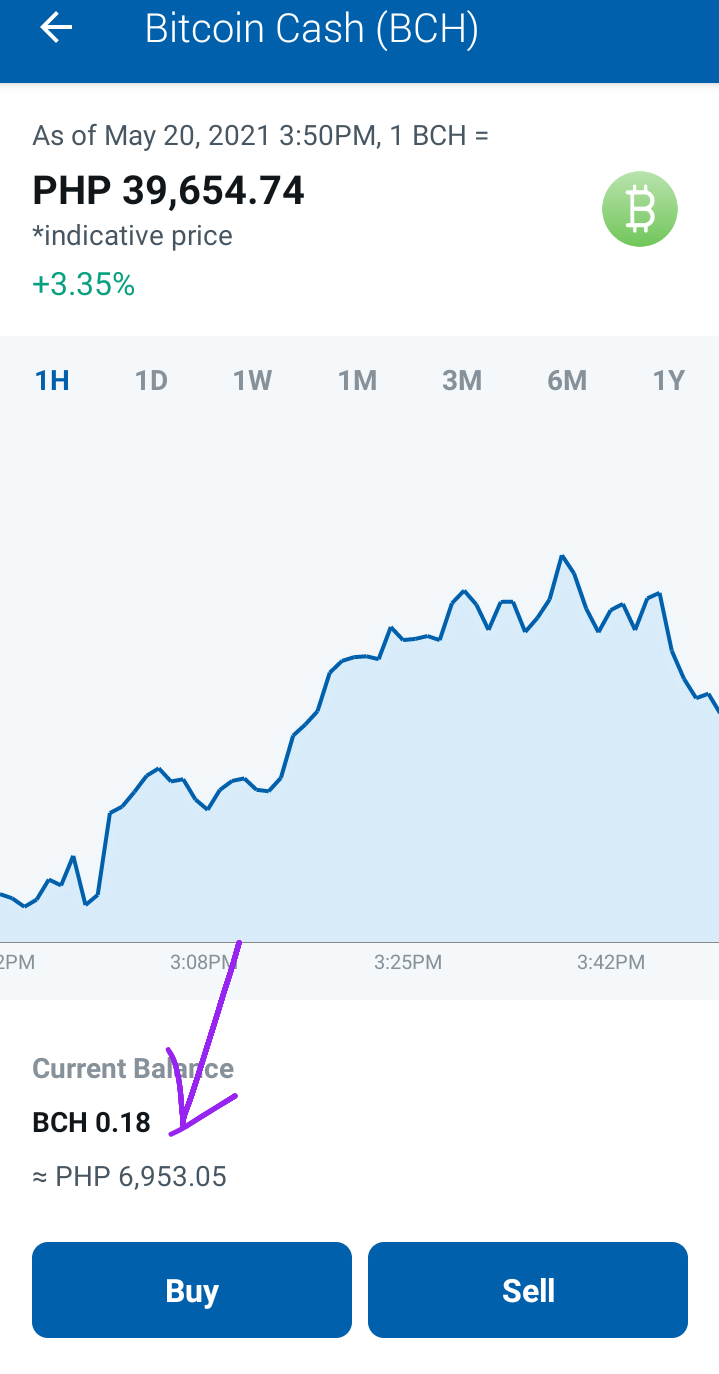Tap the PHP 6,953.05 balance value
The width and height of the screenshot is (719, 1374).
130,1177
